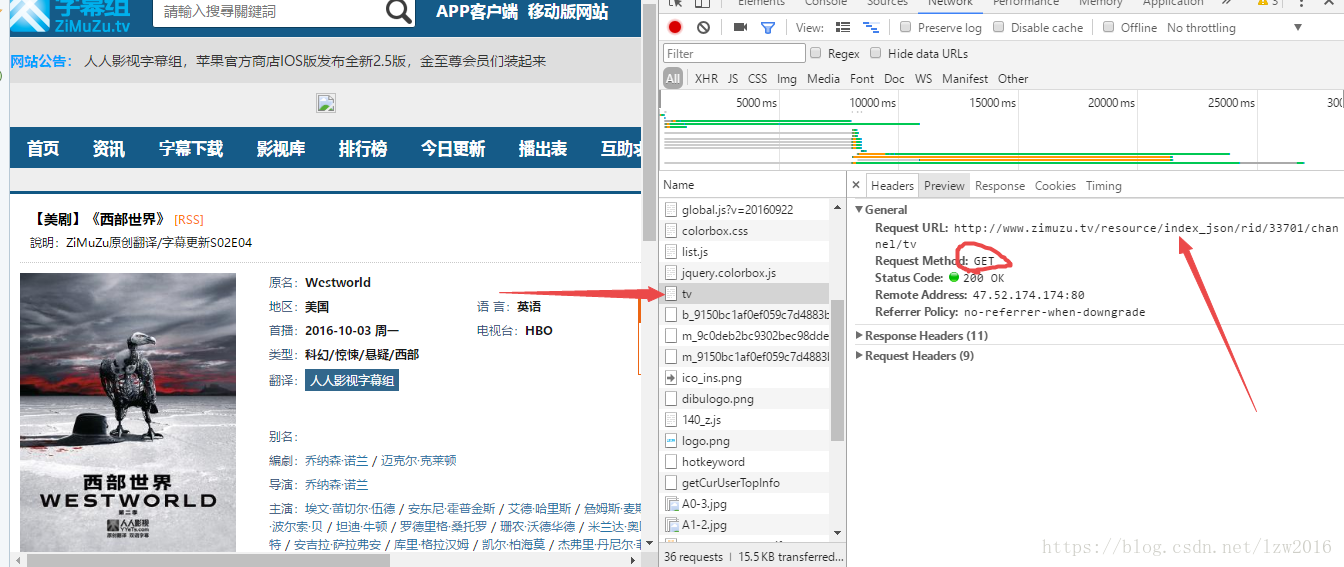Filter requests by Doc type
This screenshot has height=567, width=1344.
click(895, 78)
